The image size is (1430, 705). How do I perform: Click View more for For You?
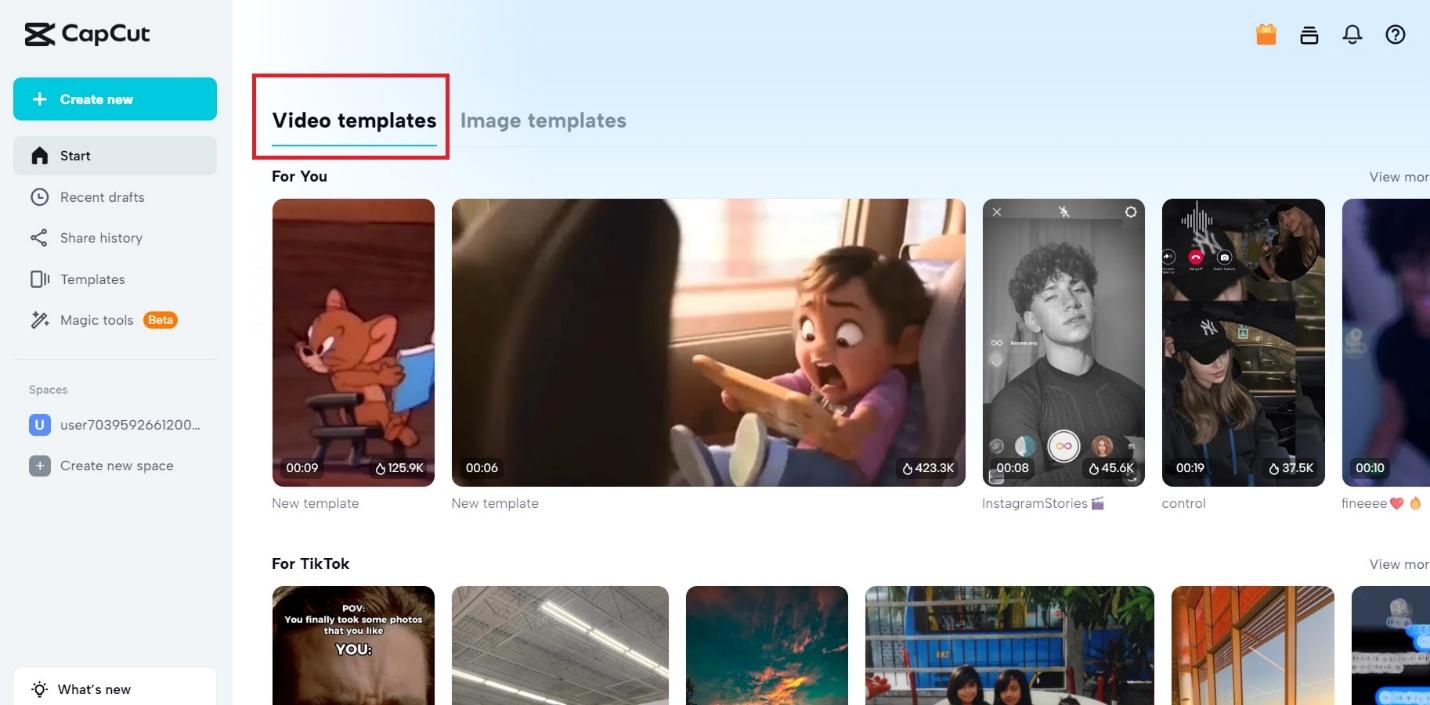tap(1399, 177)
